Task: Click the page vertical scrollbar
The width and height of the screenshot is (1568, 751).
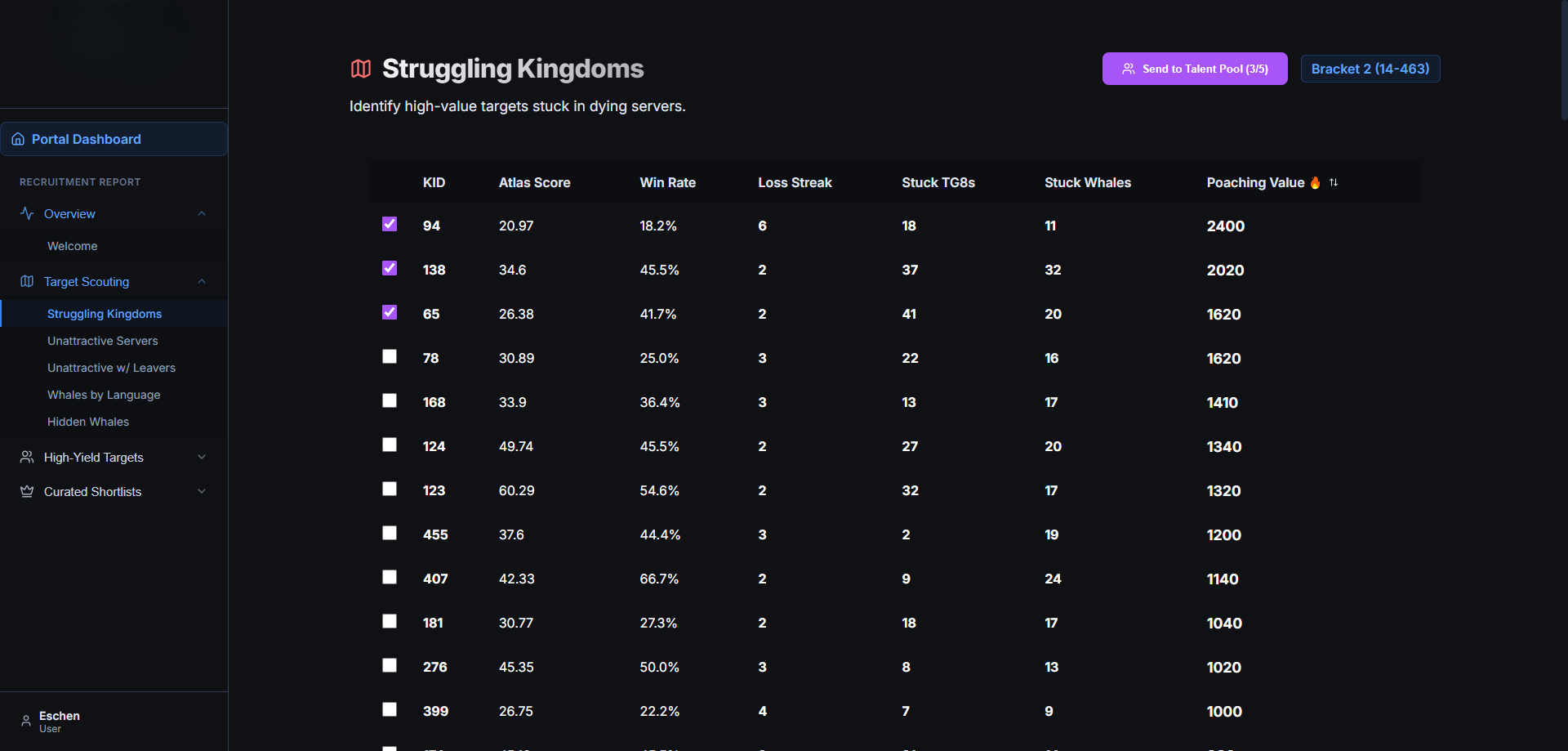Action: pyautogui.click(x=1564, y=61)
